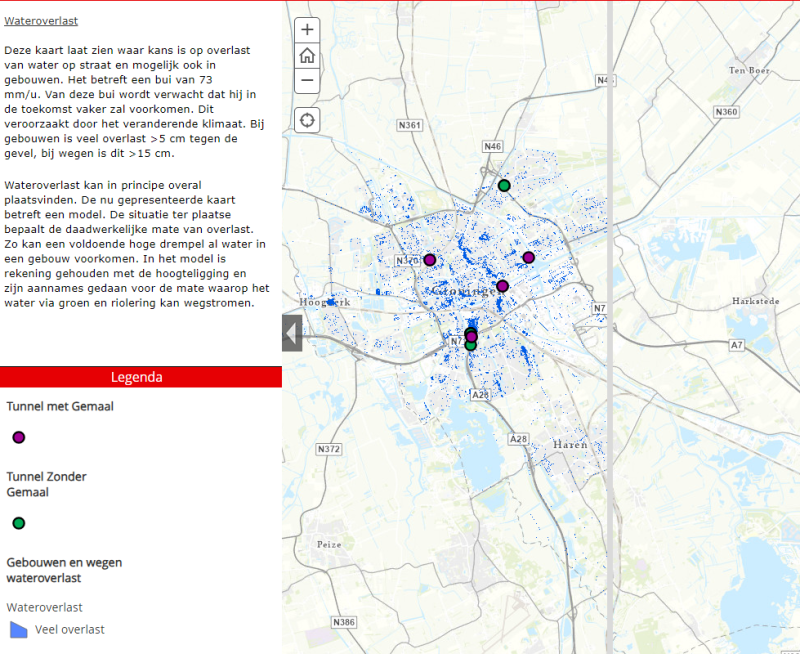This screenshot has height=654, width=800.
Task: Click the underlined Wateroverlast title
Action: tap(41, 20)
